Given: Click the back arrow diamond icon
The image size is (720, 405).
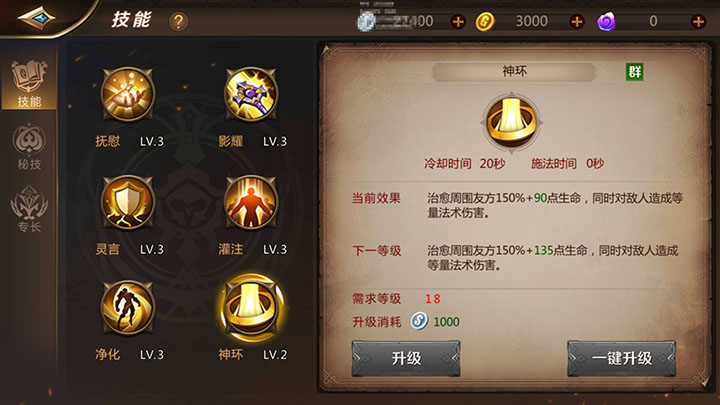Looking at the screenshot, I should tap(36, 18).
